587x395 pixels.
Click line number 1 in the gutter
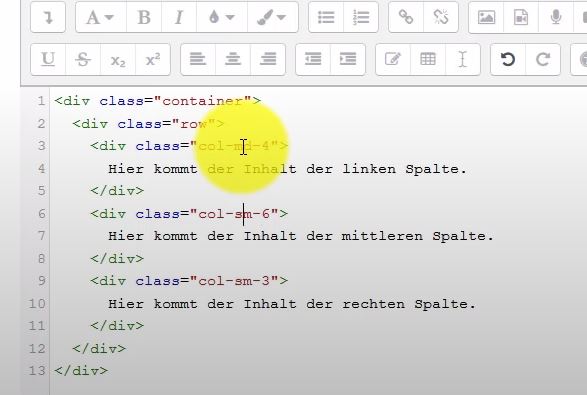tap(41, 101)
